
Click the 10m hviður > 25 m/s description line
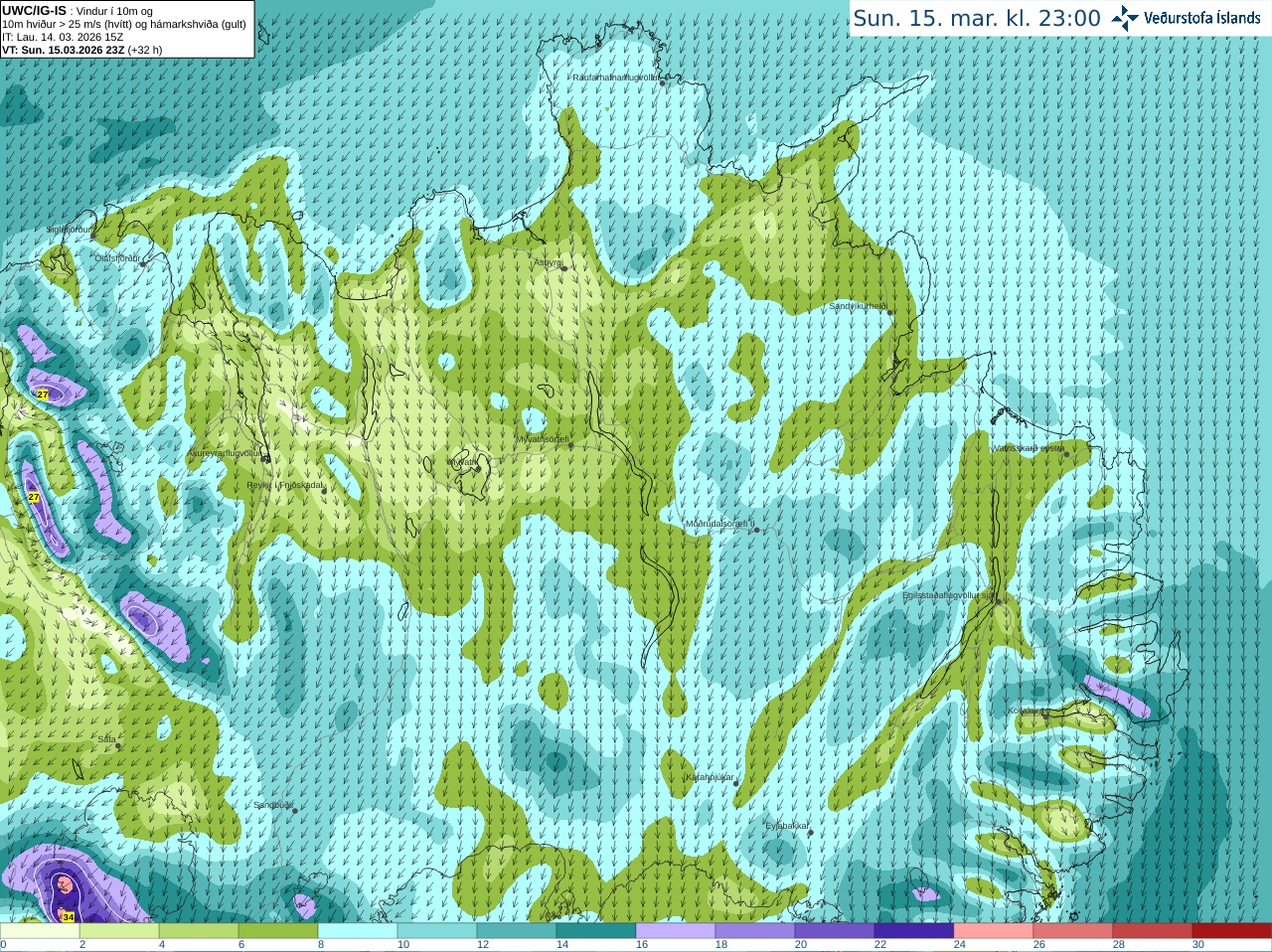tap(124, 24)
